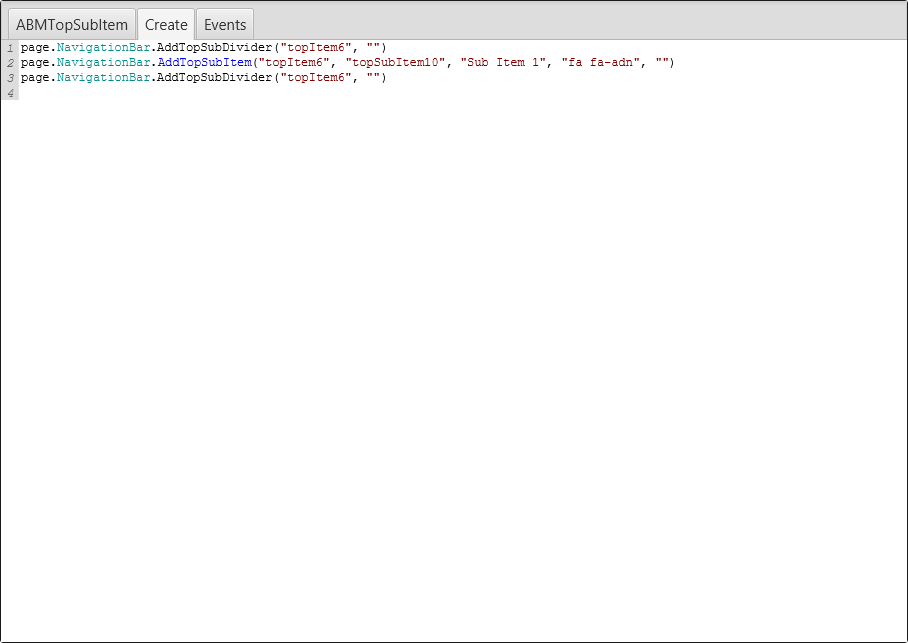The image size is (908, 643).
Task: Click "topItem6" string on line 1
Action: (316, 48)
